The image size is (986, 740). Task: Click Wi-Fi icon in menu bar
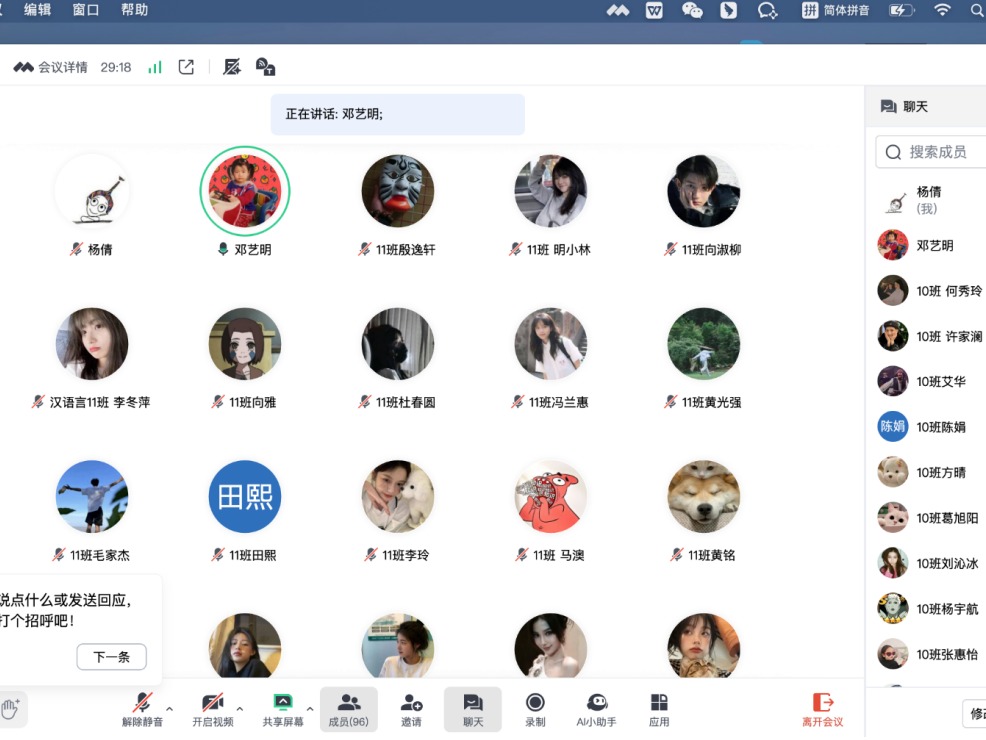point(942,10)
